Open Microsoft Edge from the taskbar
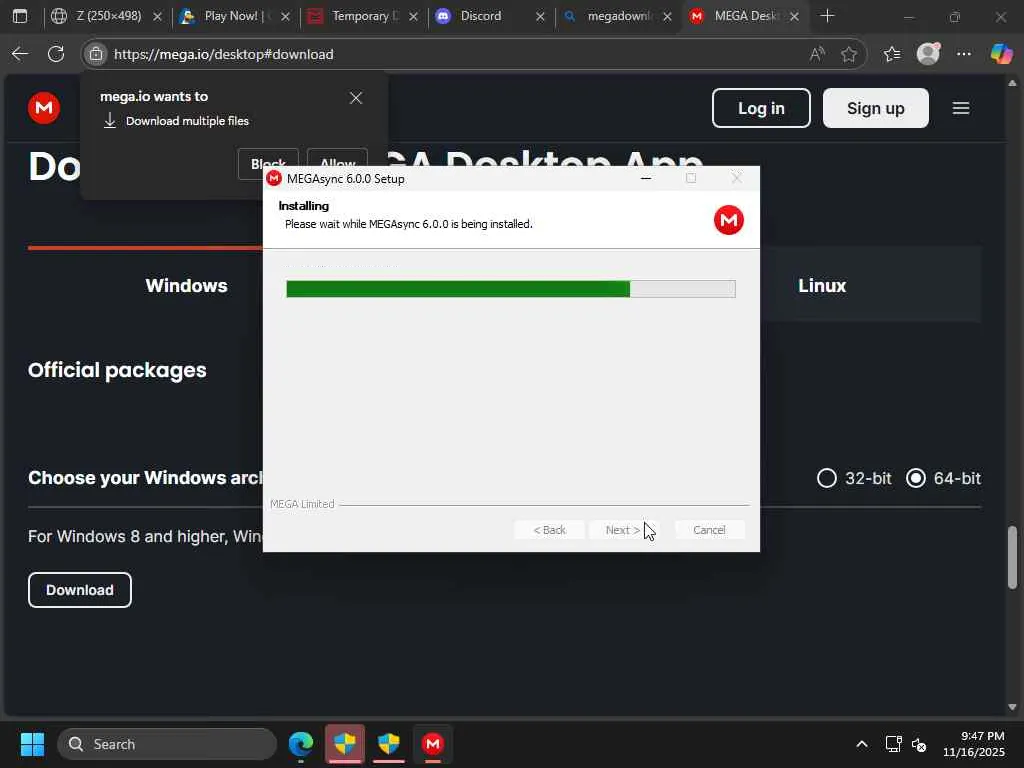Viewport: 1024px width, 768px height. 301,744
